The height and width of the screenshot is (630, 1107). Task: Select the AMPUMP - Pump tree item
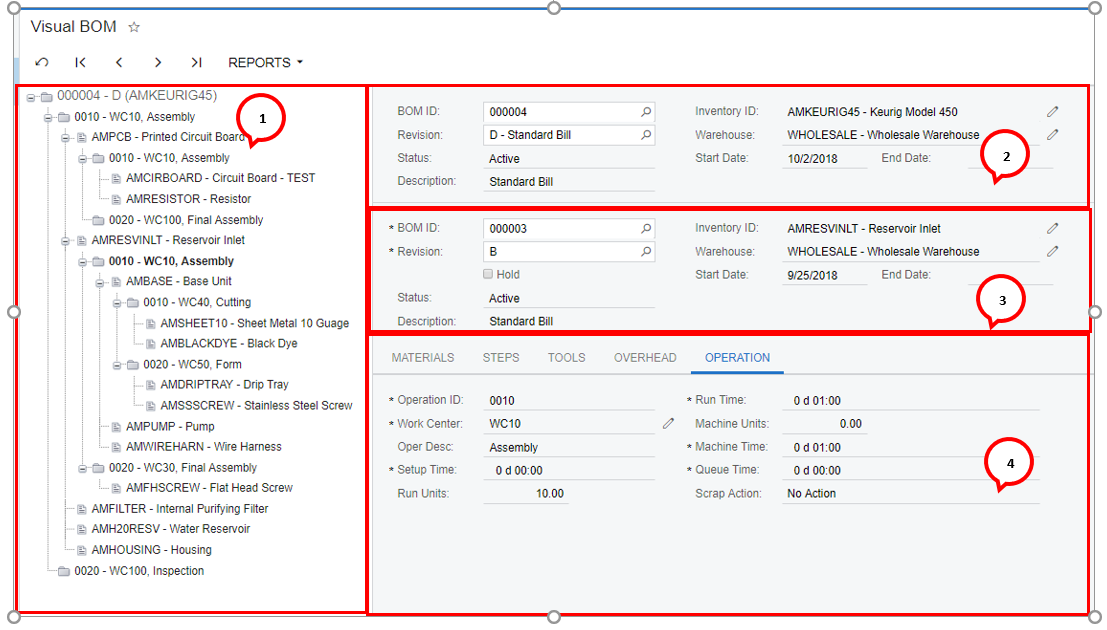point(169,426)
